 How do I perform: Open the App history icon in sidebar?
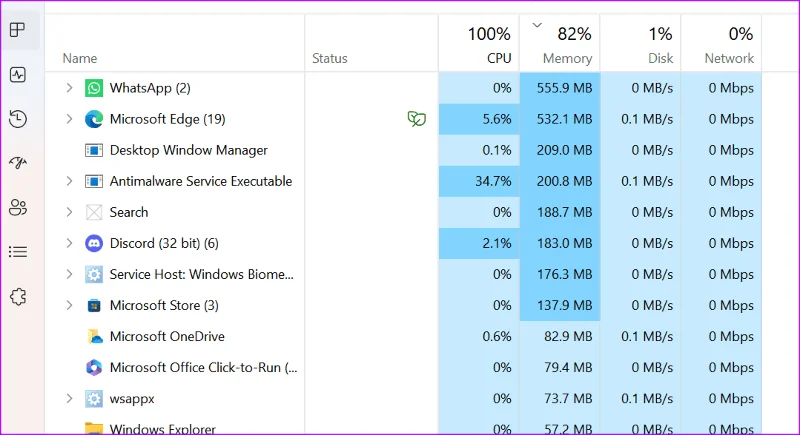[x=18, y=119]
